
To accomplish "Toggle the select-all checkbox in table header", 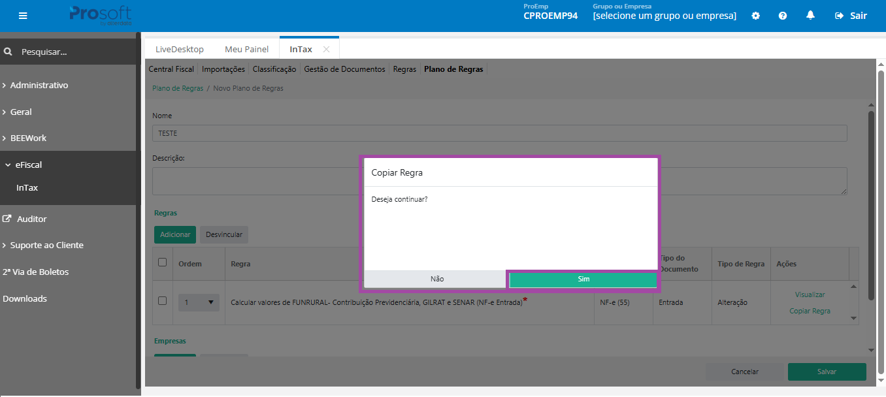I will (x=162, y=262).
